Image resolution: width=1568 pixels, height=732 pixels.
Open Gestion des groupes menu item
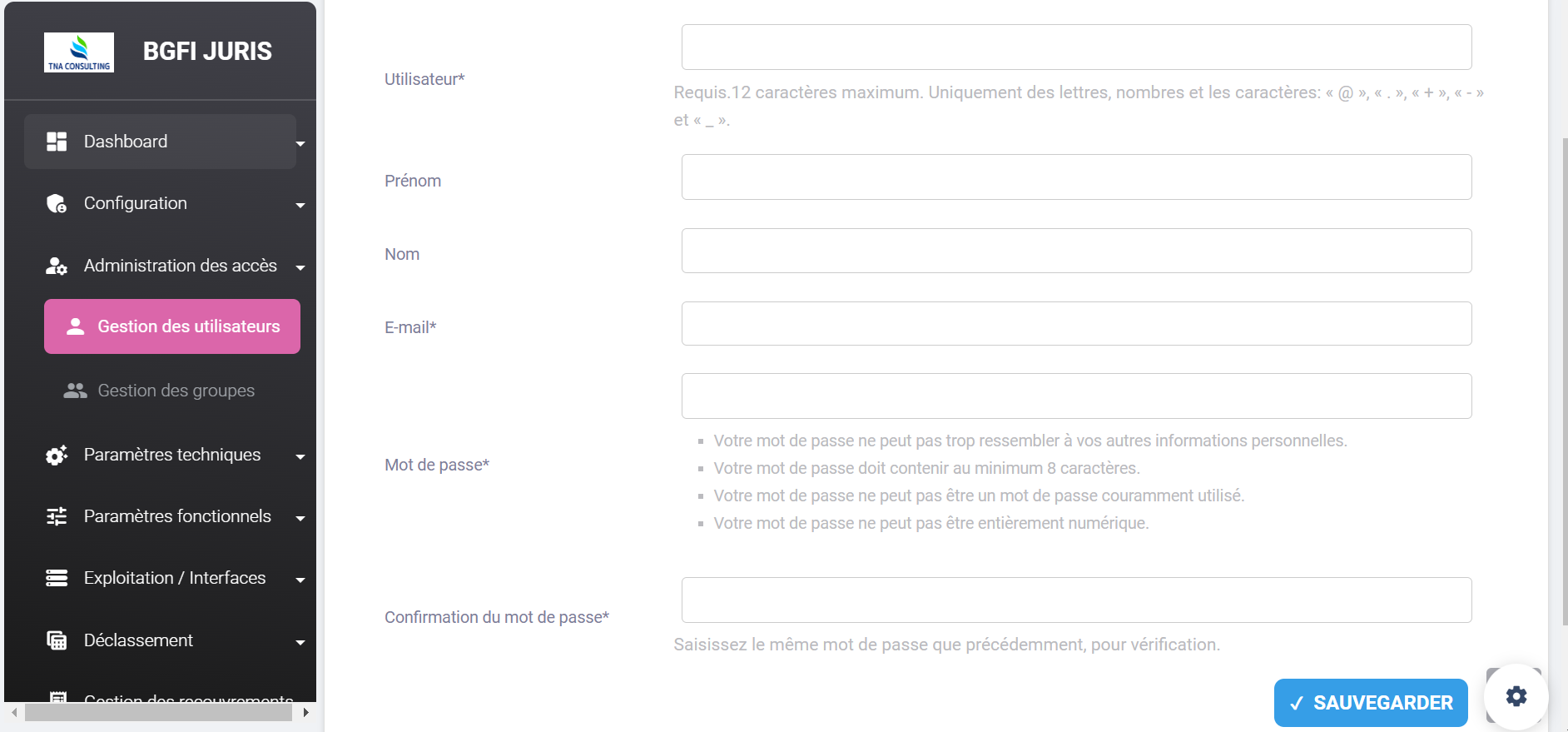click(x=176, y=391)
